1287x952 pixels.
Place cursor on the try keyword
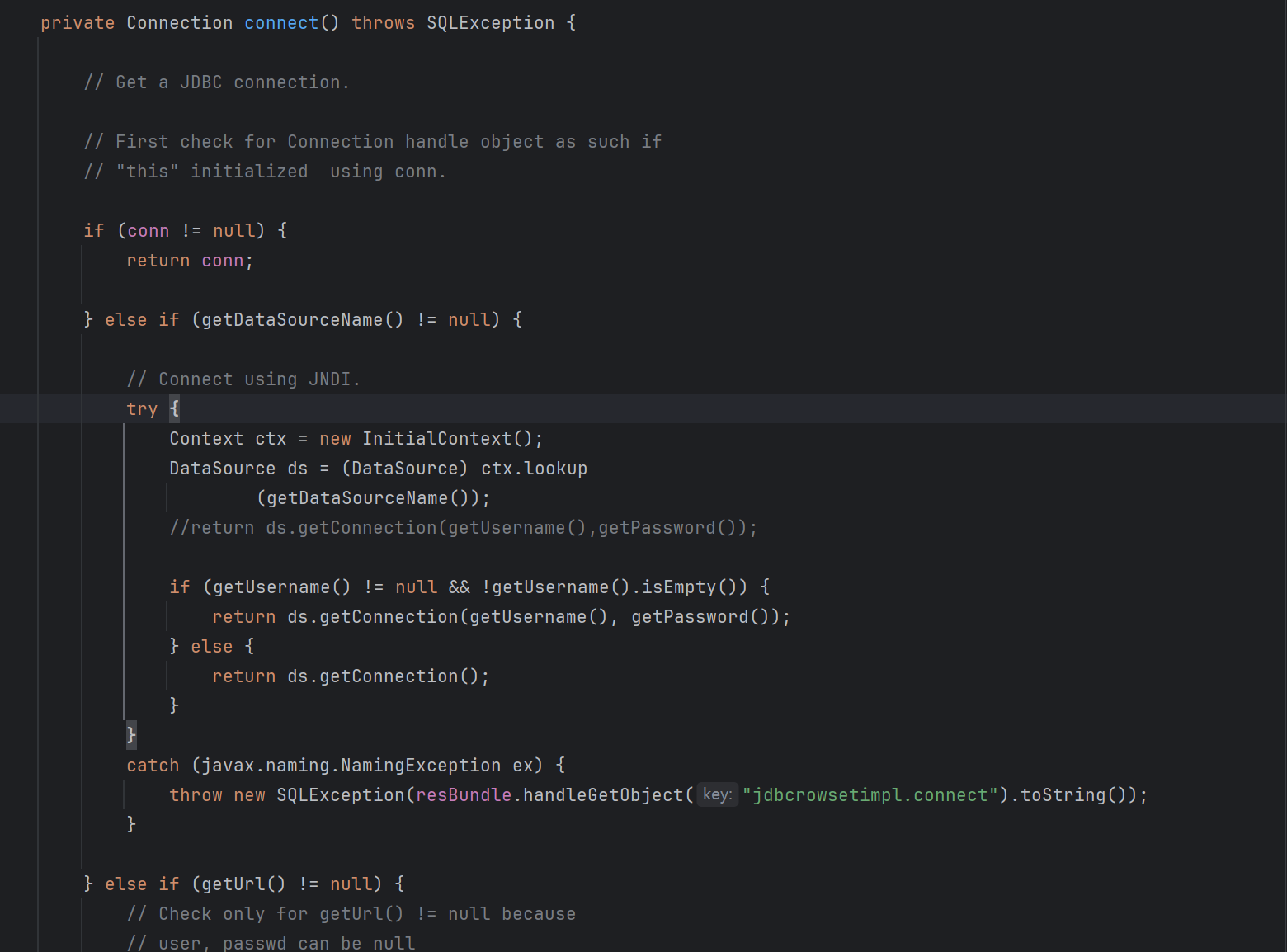(142, 409)
